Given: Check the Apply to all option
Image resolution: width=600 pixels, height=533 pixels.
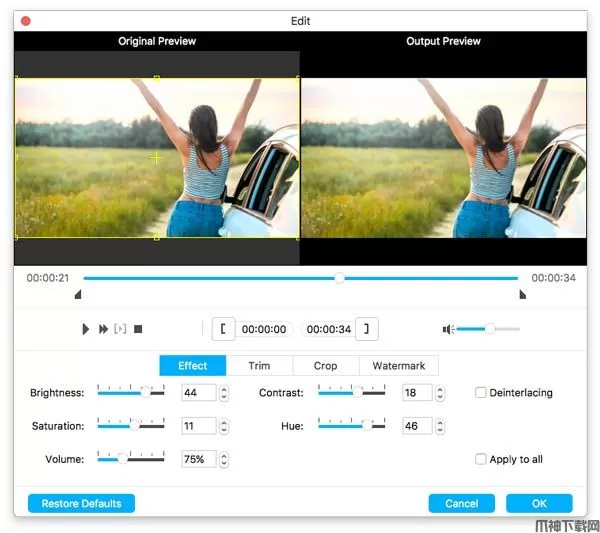Looking at the screenshot, I should coord(481,459).
